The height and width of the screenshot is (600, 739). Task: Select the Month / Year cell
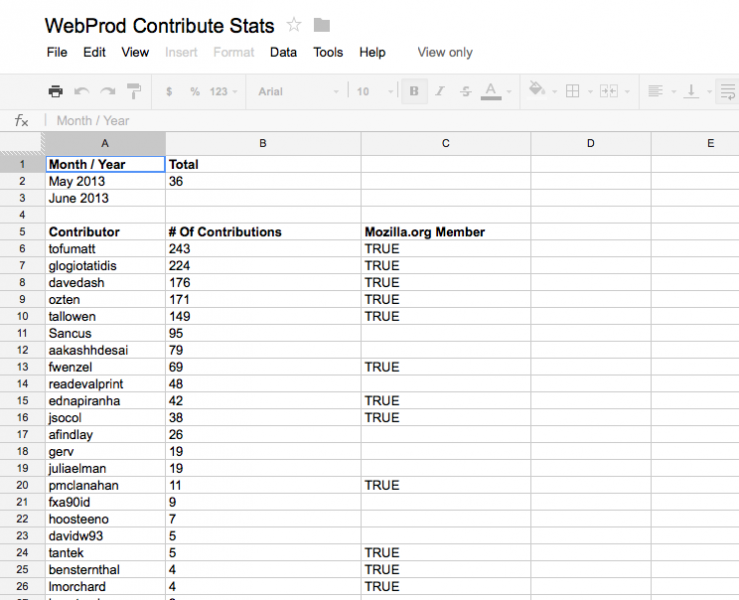point(106,164)
